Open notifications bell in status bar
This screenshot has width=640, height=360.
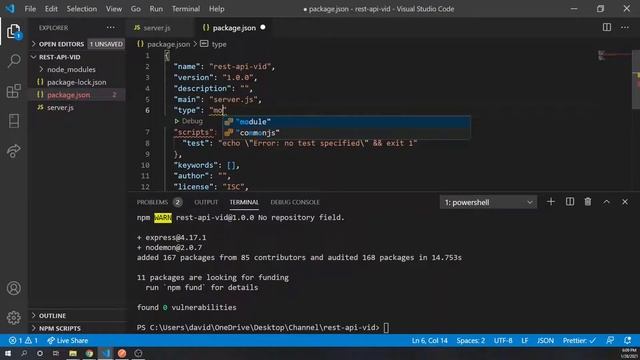pos(627,340)
